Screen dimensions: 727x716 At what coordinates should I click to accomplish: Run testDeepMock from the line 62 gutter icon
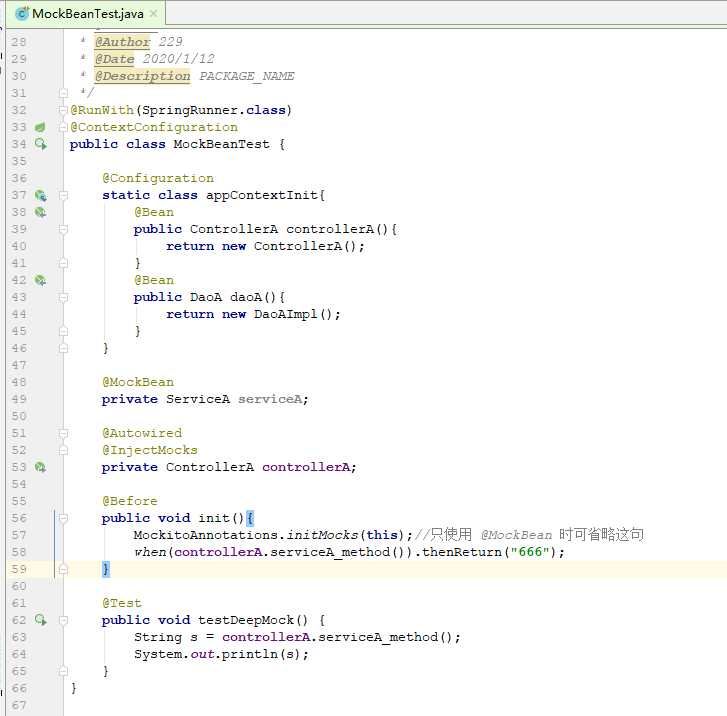41,620
